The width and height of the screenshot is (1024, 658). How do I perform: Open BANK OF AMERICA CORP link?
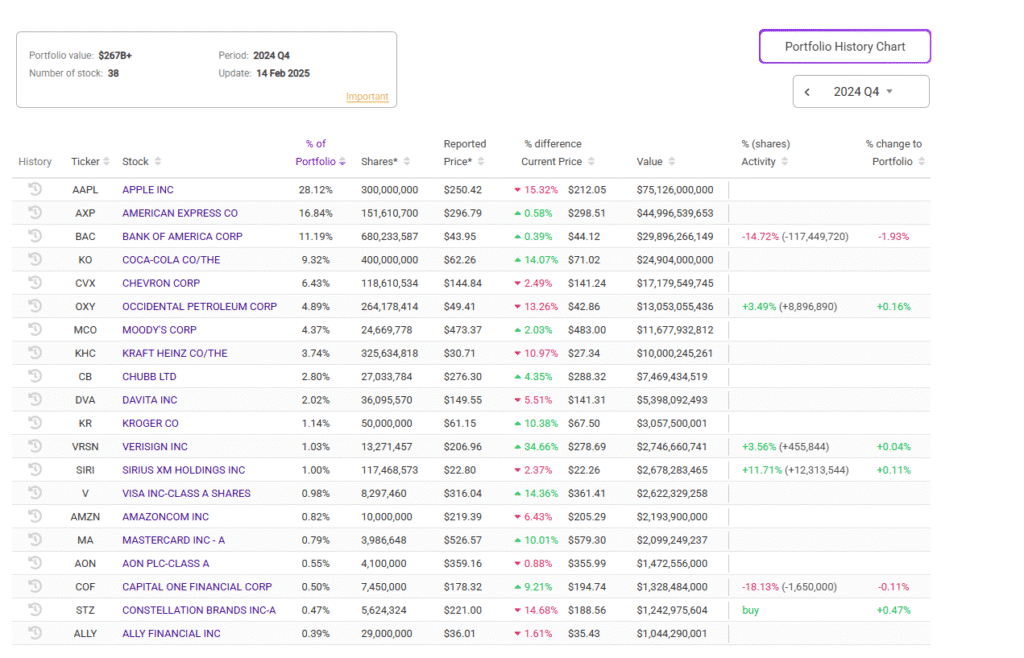[x=182, y=236]
